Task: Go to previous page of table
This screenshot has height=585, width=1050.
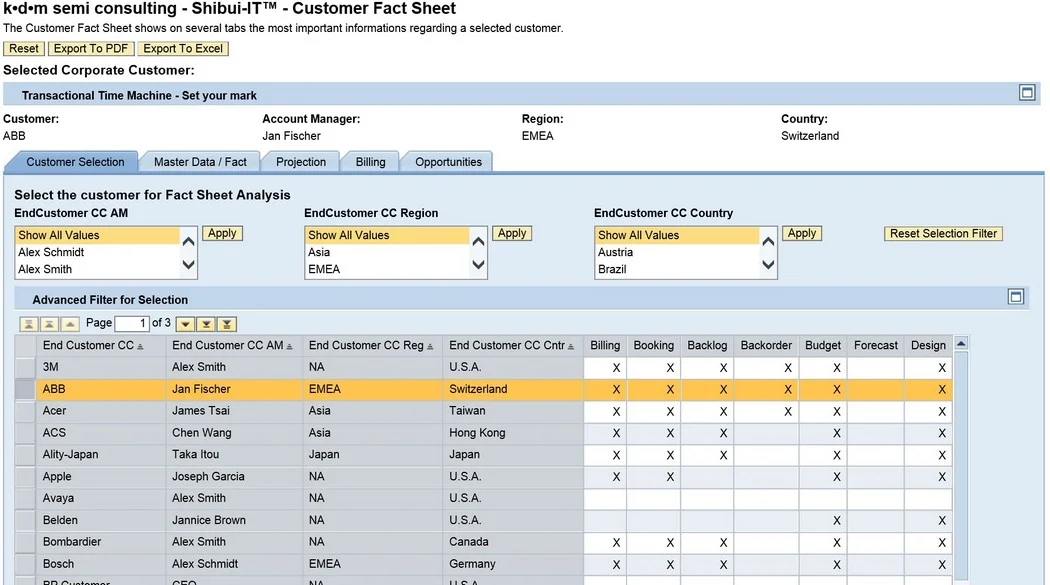Action: [49, 324]
